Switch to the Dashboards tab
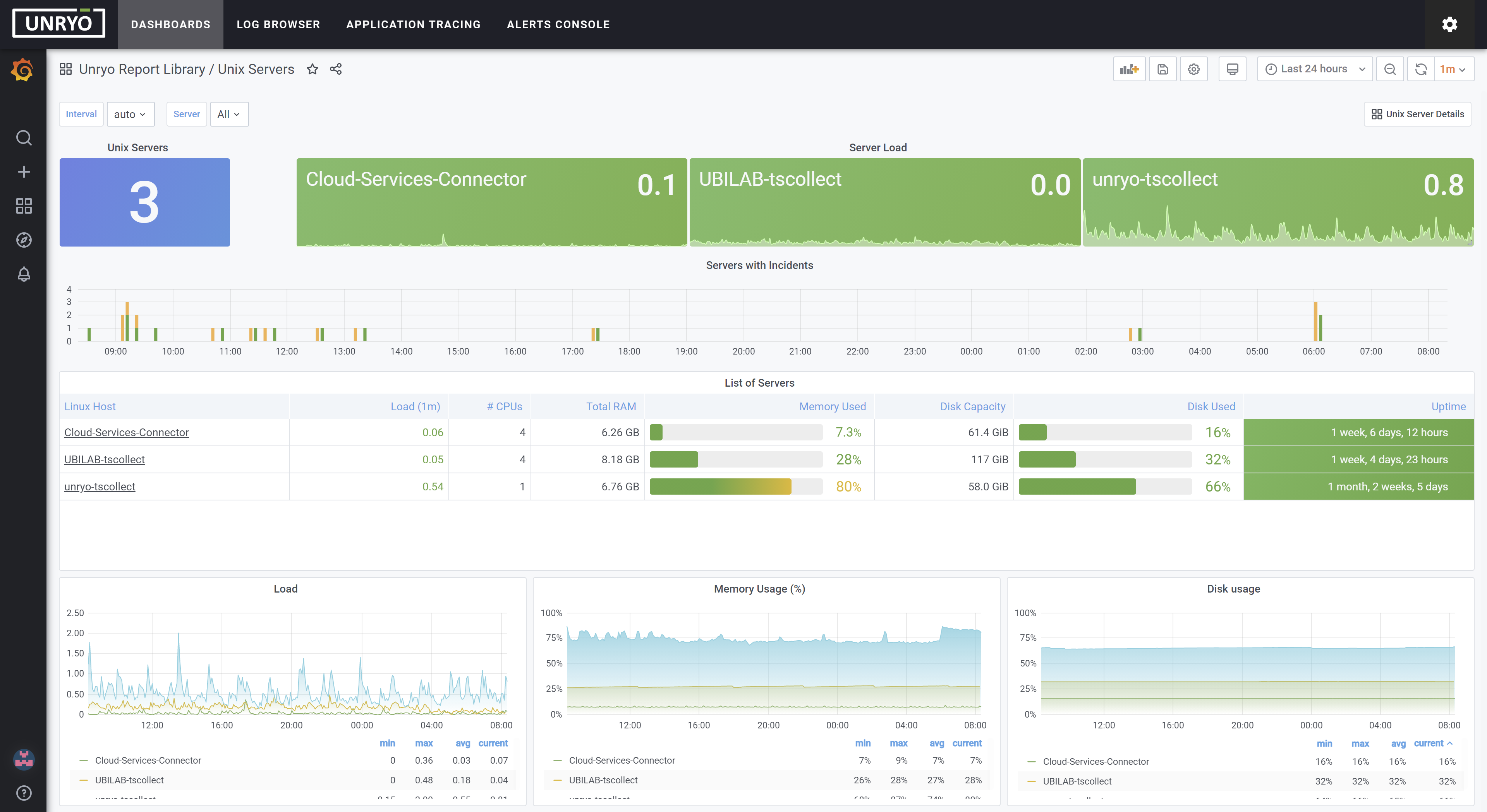 point(170,24)
